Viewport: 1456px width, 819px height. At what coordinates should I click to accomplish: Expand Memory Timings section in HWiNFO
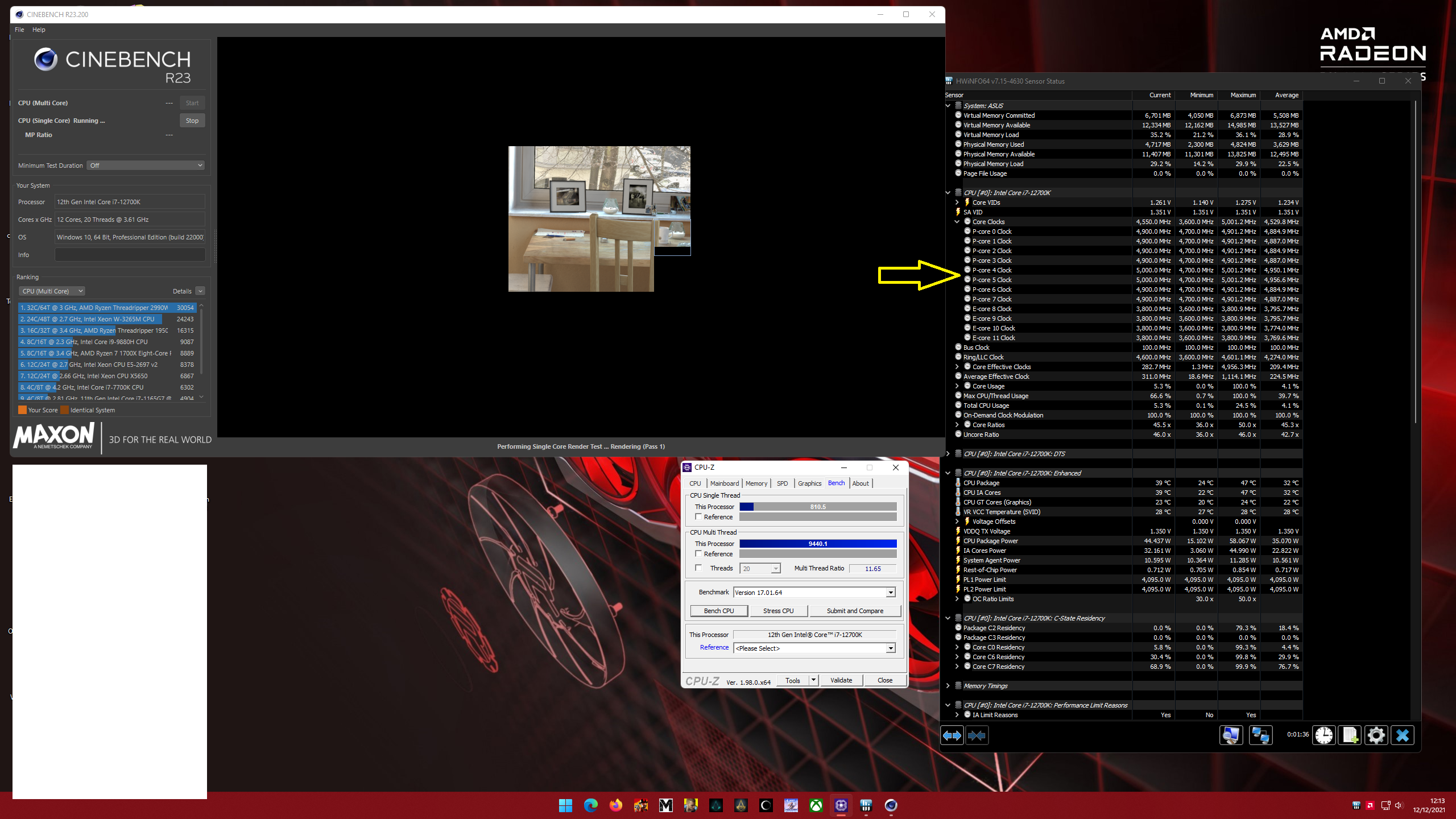[x=948, y=686]
